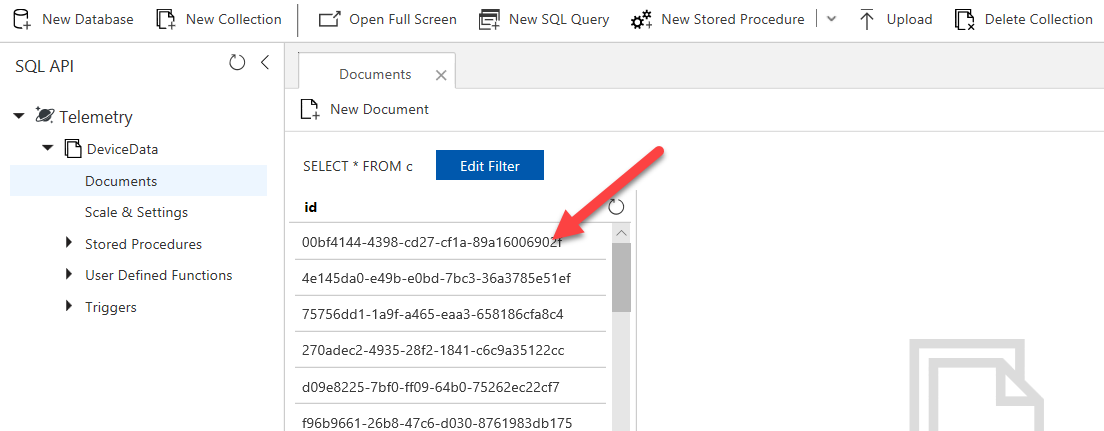
Task: Select the Stored Procedures tree item
Action: (x=144, y=244)
